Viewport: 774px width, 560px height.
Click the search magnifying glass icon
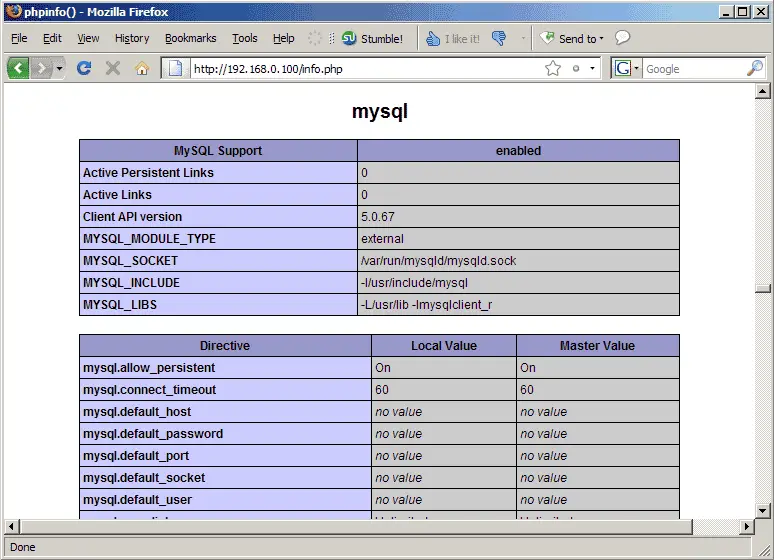pos(755,69)
